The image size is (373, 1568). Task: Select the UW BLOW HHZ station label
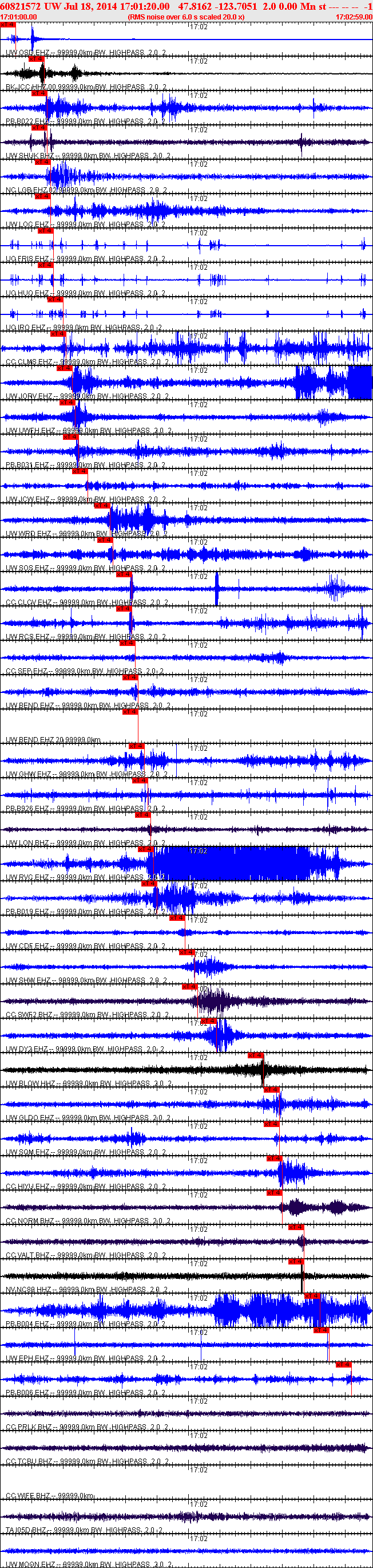pyautogui.click(x=88, y=1084)
